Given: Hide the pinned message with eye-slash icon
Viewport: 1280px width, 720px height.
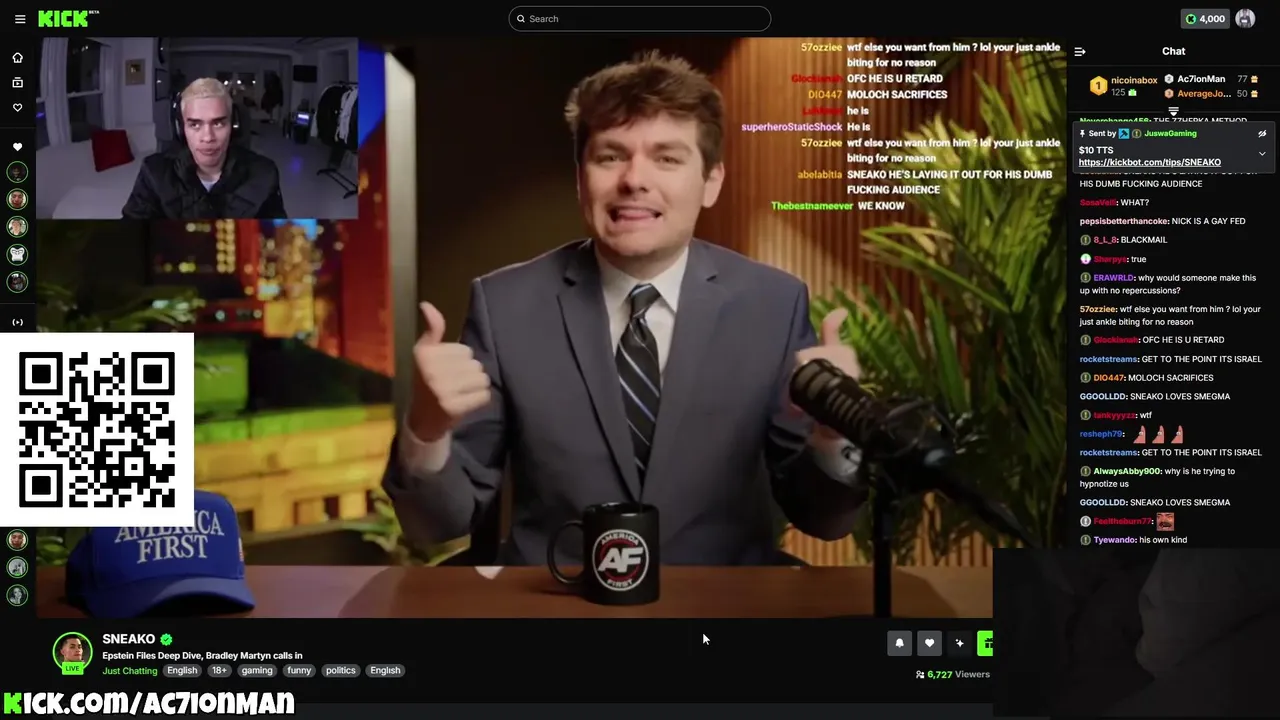Looking at the screenshot, I should coord(1262,134).
